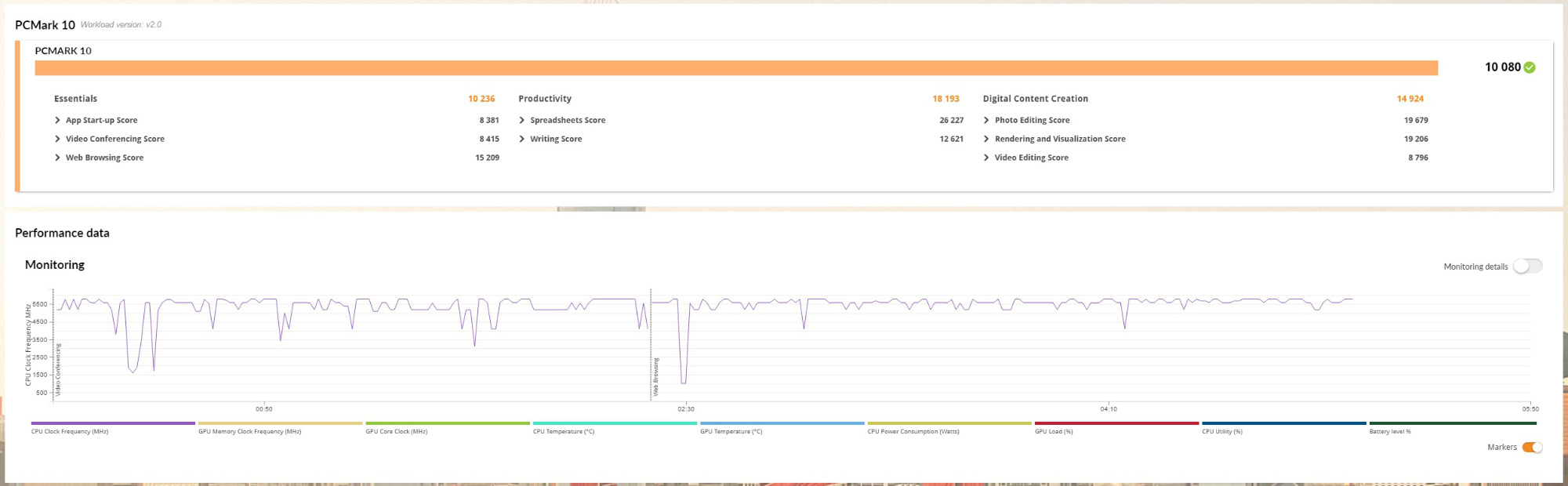This screenshot has width=1568, height=486.
Task: Click the Digital Content Creation score 14 924
Action: coord(1410,99)
